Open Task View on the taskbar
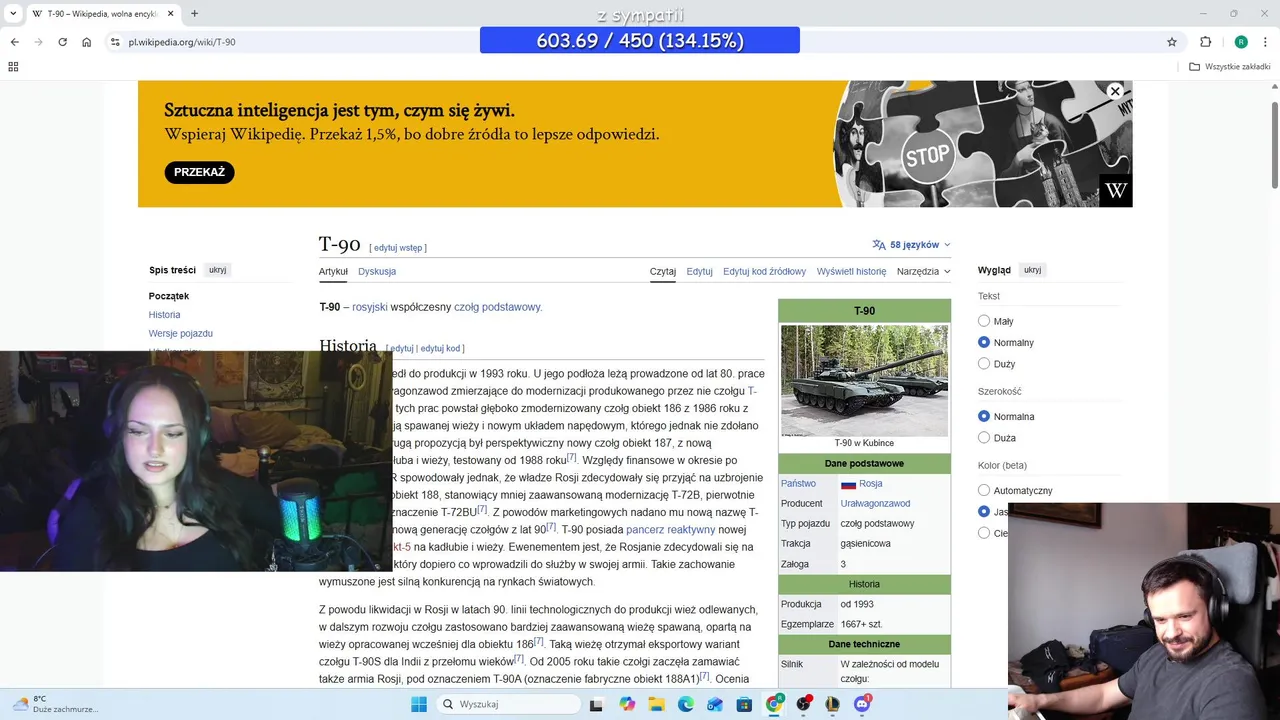The image size is (1280, 720). pos(597,704)
